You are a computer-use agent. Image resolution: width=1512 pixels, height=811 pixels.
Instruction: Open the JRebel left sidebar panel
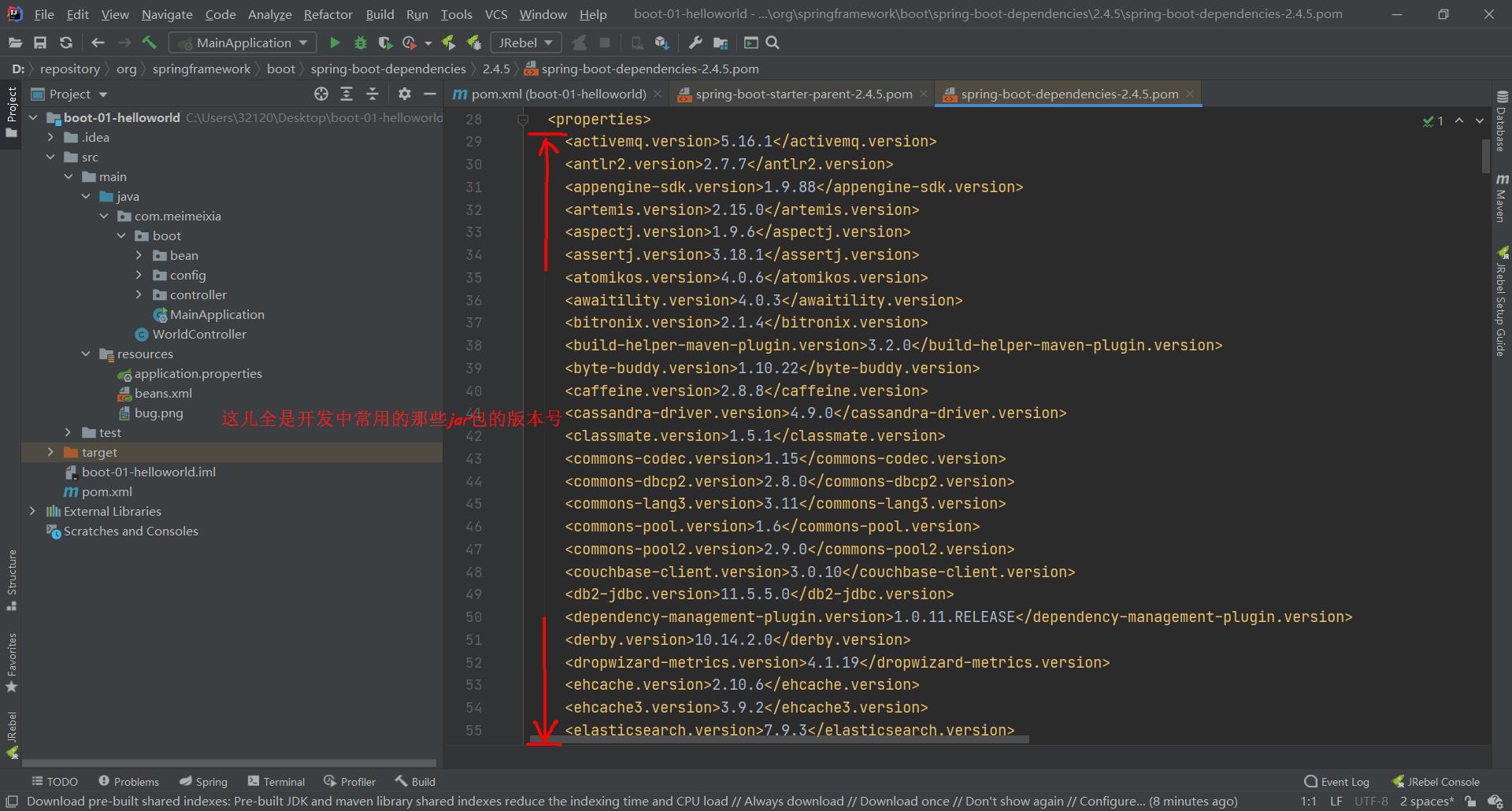(x=12, y=735)
